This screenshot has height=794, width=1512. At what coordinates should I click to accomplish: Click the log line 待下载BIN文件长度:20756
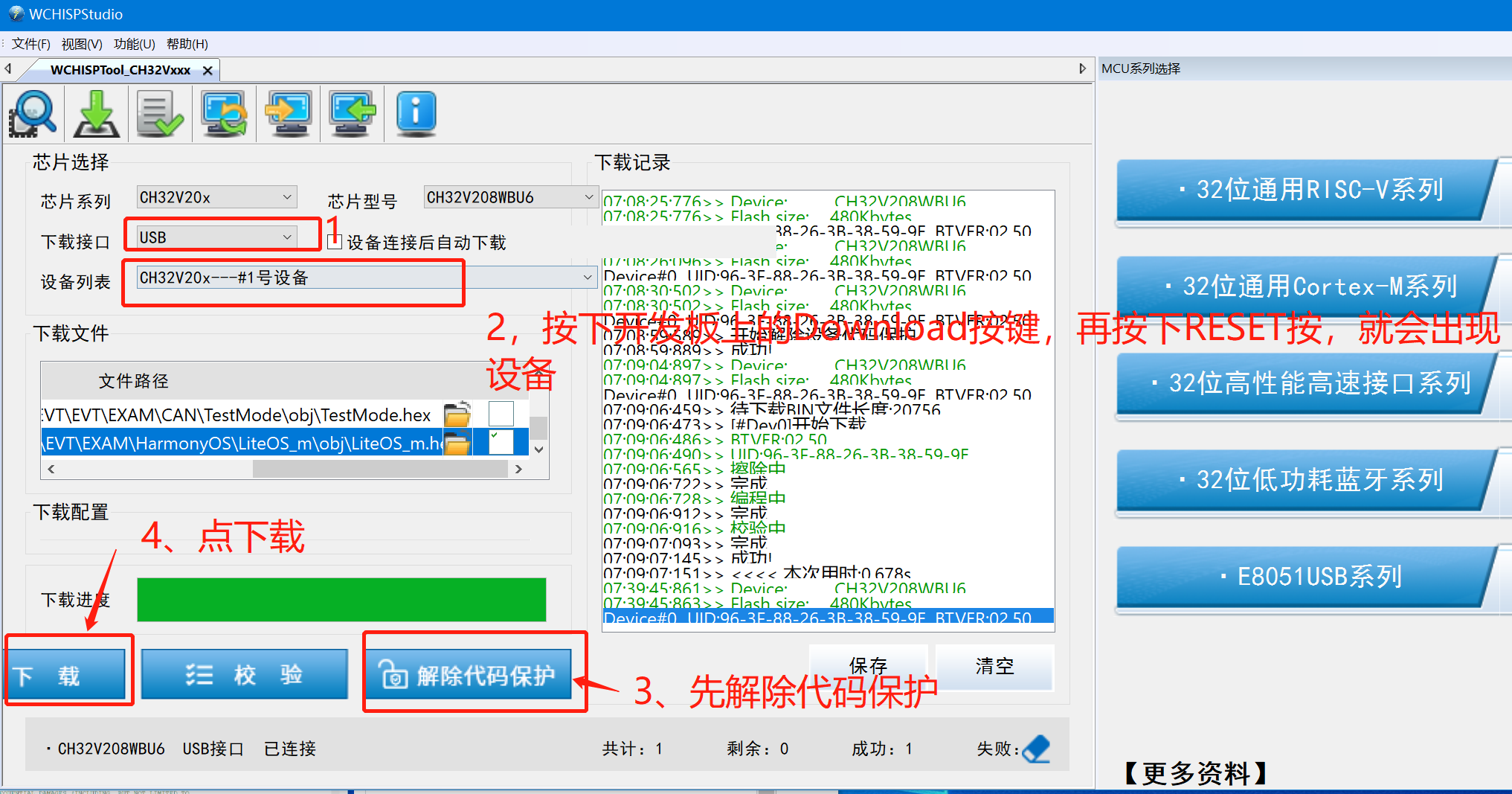[772, 409]
